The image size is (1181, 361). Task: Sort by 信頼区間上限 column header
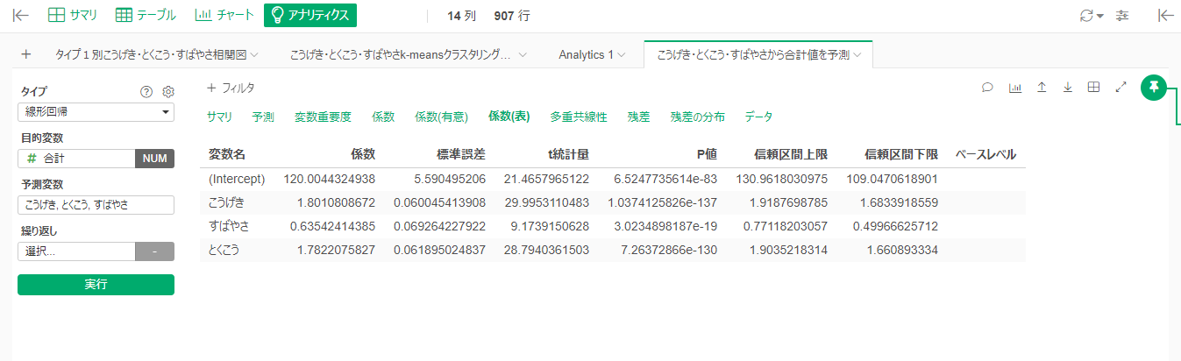coord(791,154)
